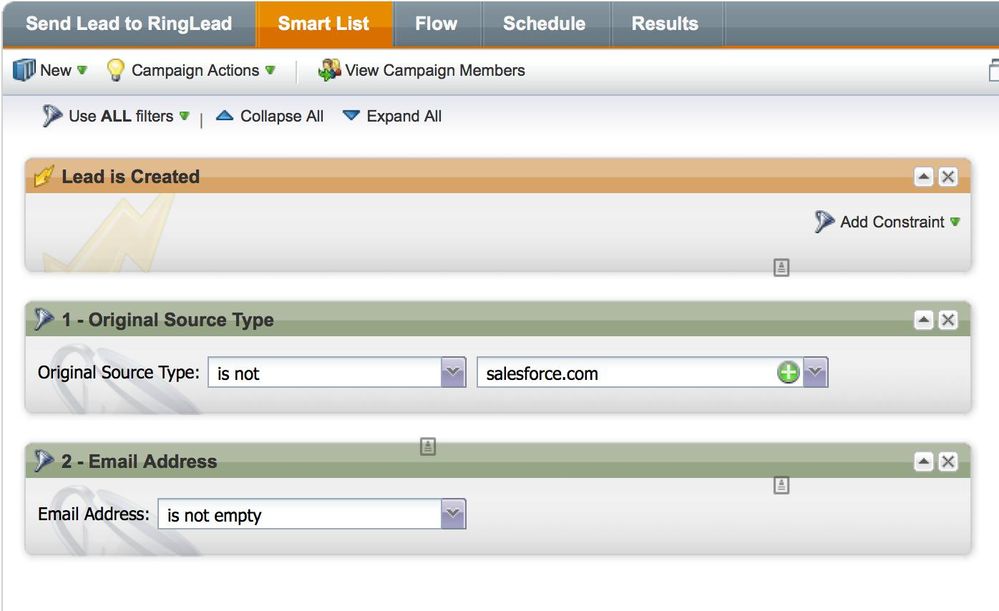Collapse the Email Address filter panel
Screen dimensions: 999x611
click(x=924, y=461)
